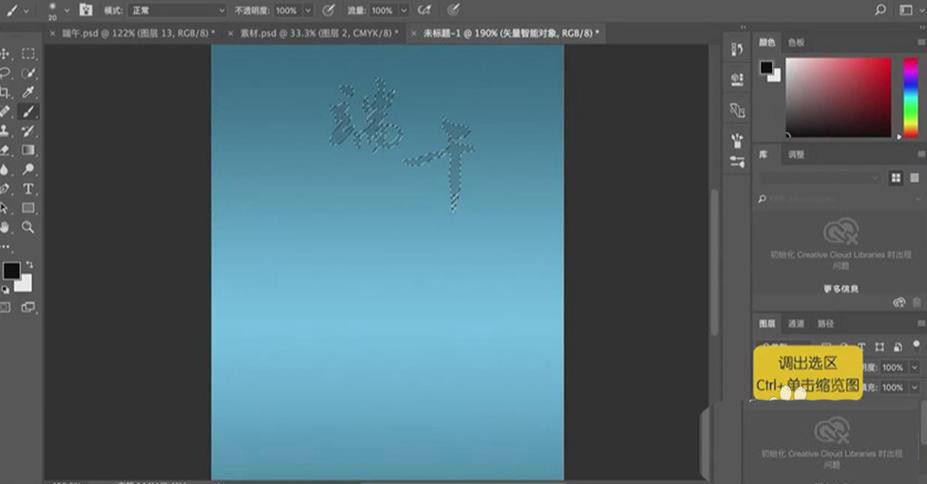Switch to the 素材.psd document tab
The height and width of the screenshot is (484, 927).
311,33
